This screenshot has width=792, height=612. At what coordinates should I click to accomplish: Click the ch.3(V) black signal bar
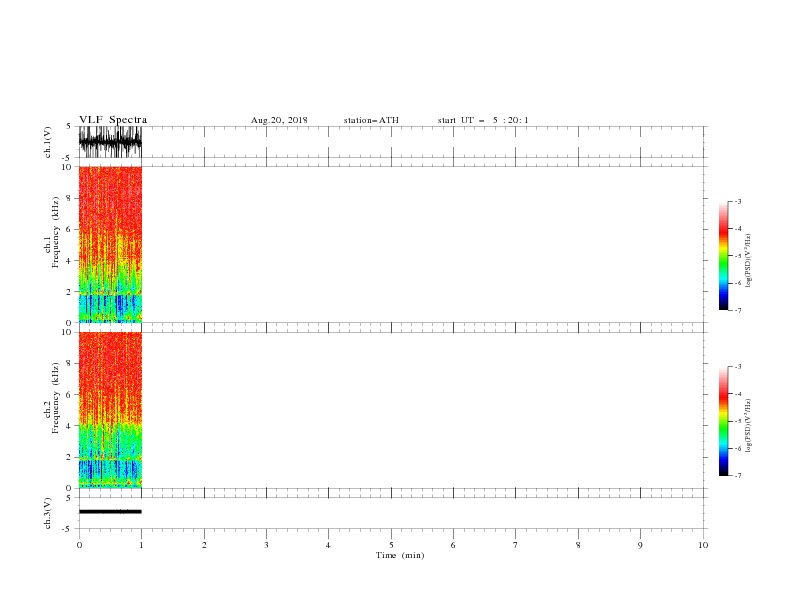pyautogui.click(x=110, y=512)
